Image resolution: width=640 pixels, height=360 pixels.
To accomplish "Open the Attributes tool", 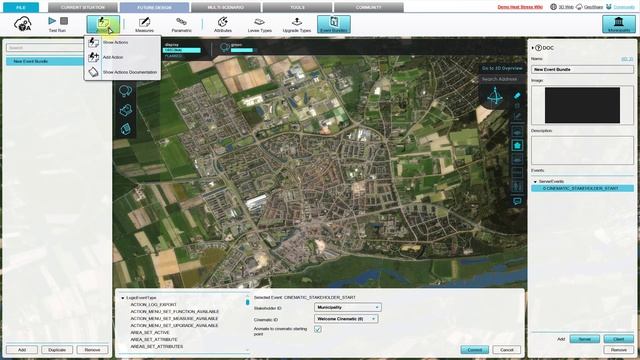I will 222,24.
